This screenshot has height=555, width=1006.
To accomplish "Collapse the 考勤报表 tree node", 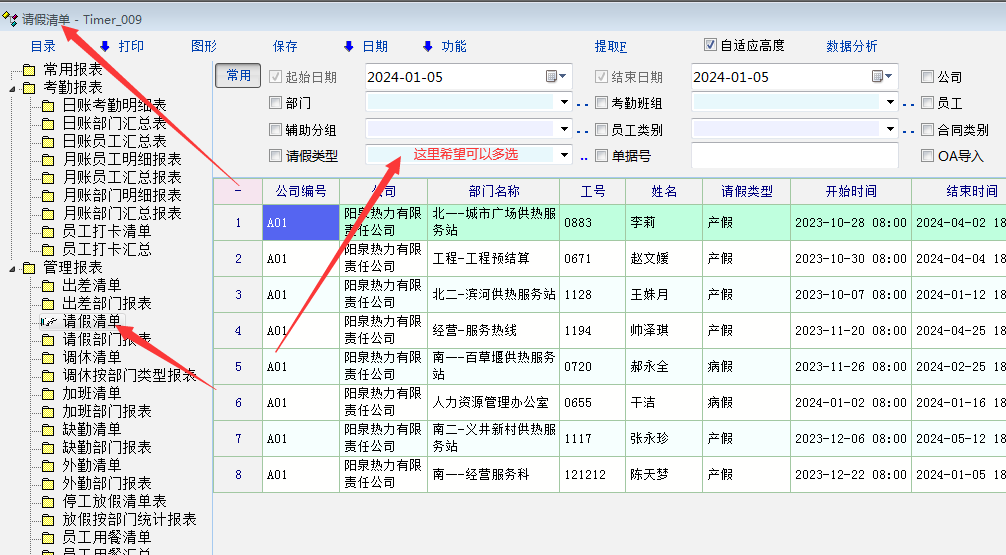I will 13,88.
